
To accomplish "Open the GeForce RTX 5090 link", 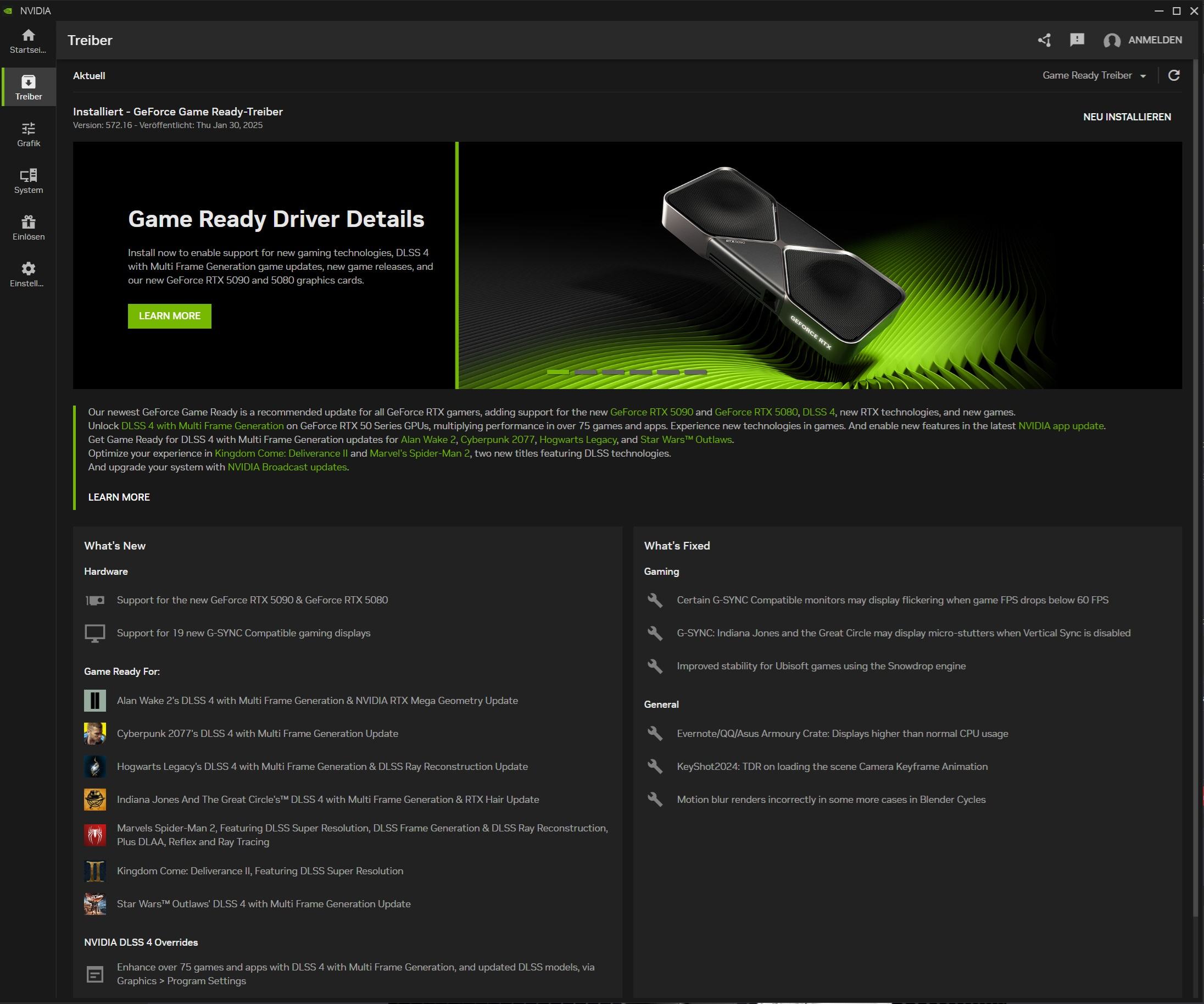I will point(651,412).
